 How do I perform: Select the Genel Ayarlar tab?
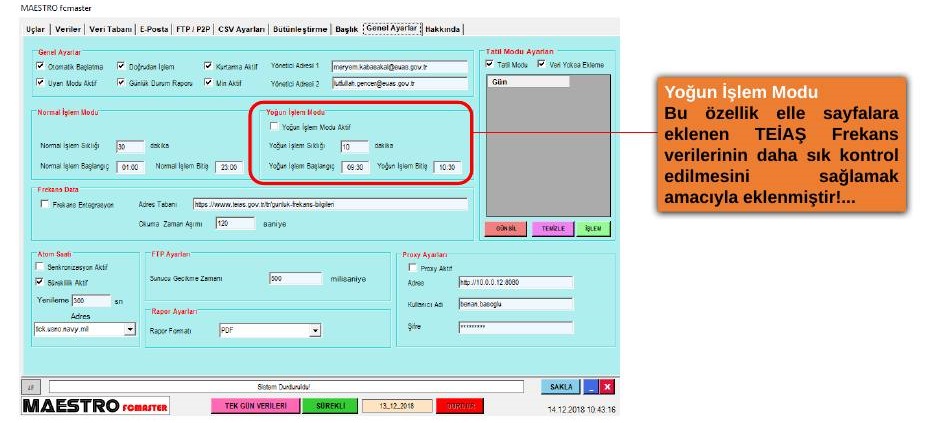click(392, 28)
